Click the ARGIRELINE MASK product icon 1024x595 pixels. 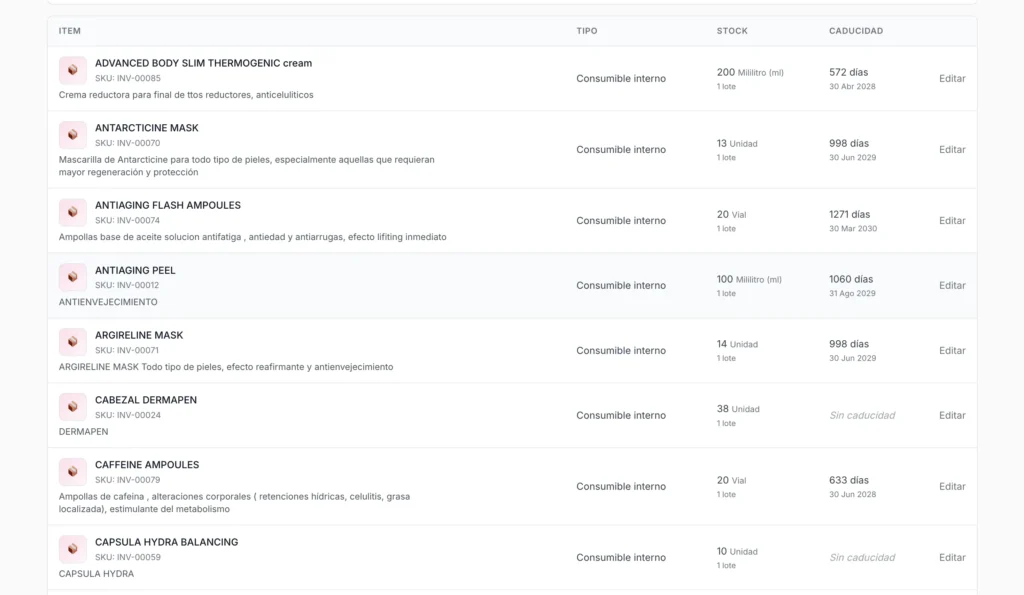point(72,342)
